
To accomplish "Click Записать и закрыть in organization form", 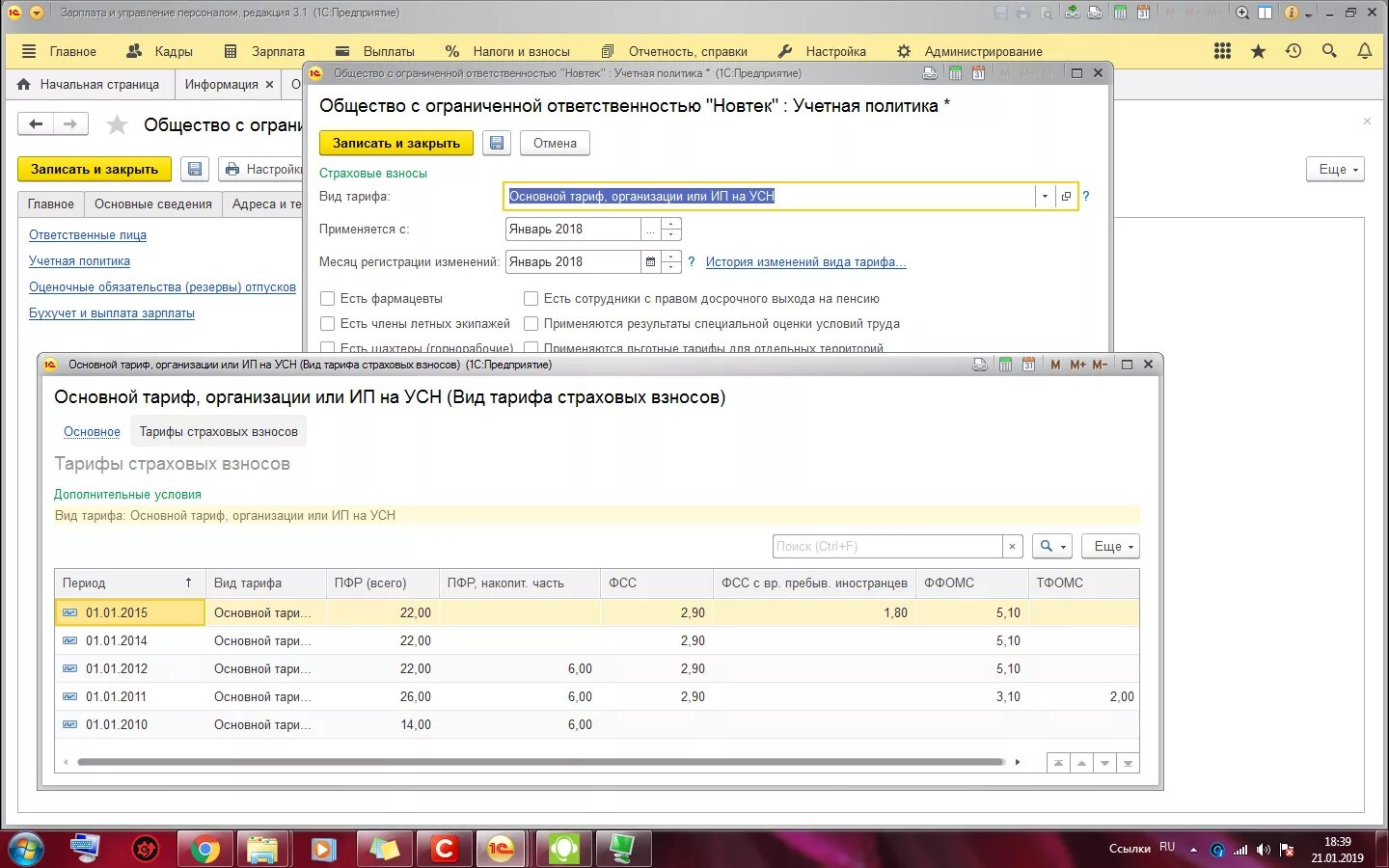I will [94, 169].
